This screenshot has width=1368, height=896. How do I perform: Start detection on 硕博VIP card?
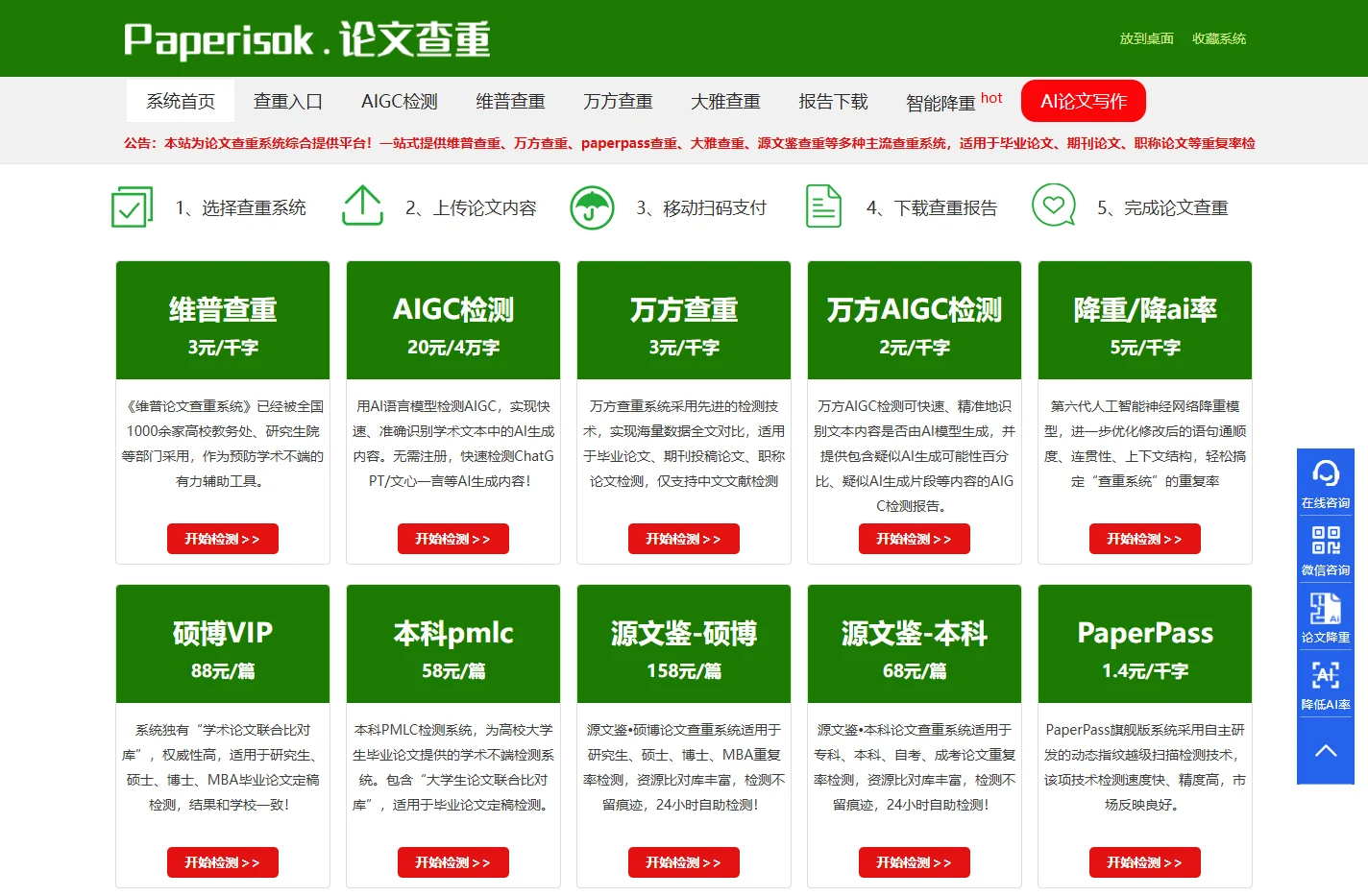[x=223, y=862]
